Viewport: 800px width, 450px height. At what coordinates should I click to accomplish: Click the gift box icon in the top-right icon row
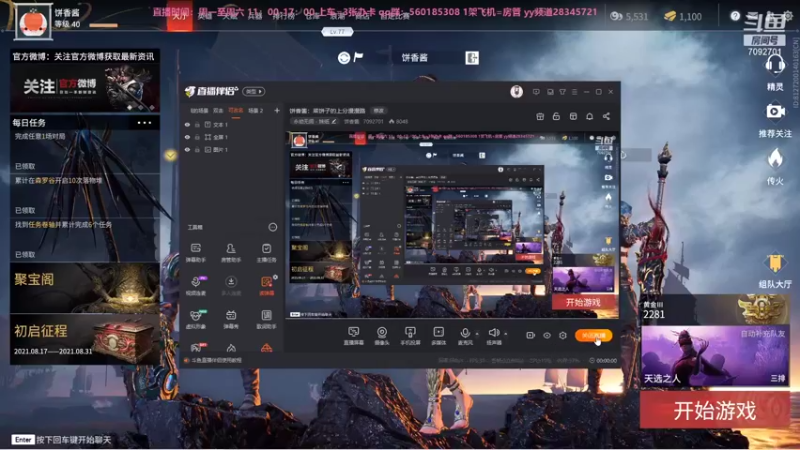(540, 116)
